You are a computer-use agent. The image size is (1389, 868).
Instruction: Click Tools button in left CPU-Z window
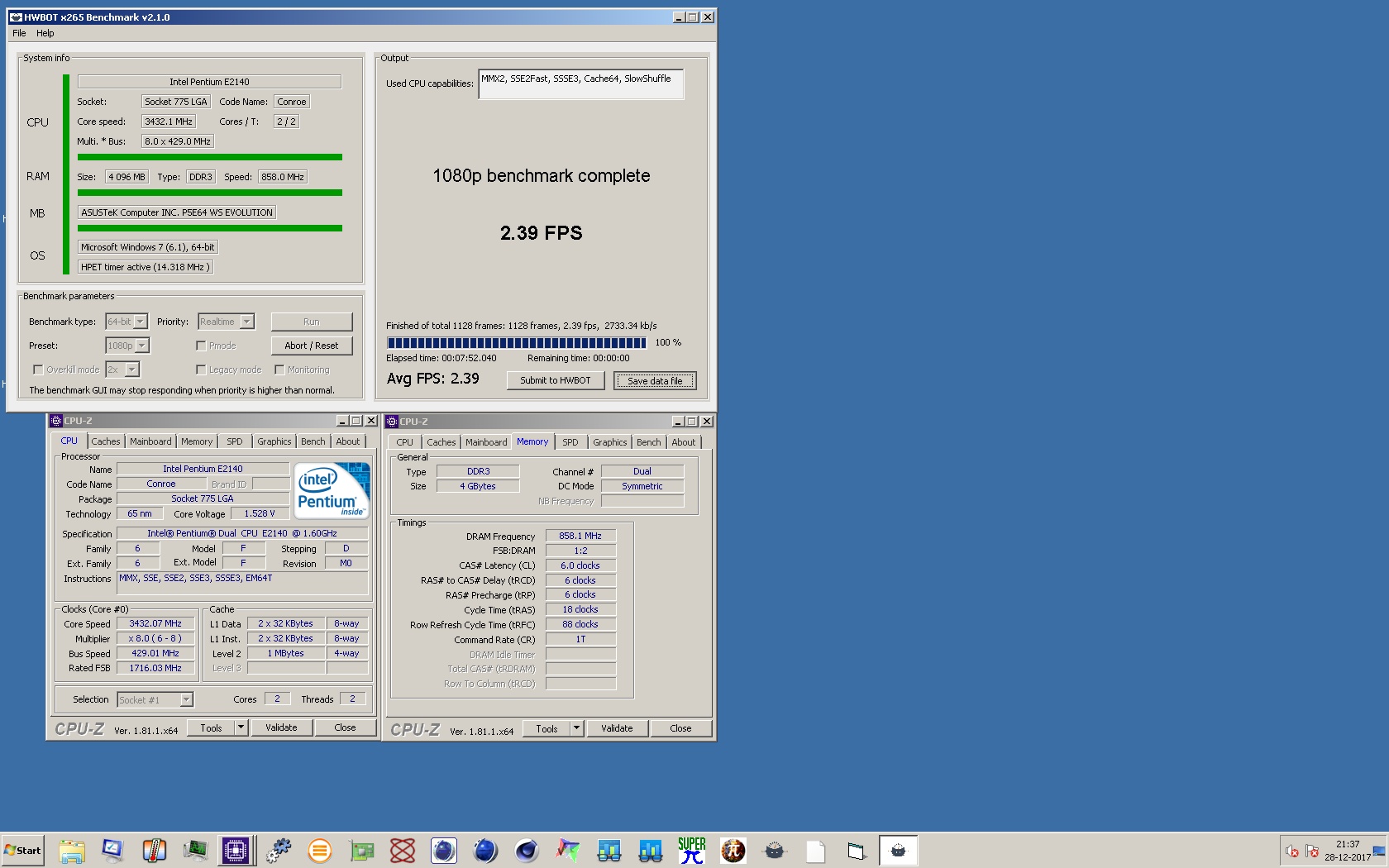[211, 727]
